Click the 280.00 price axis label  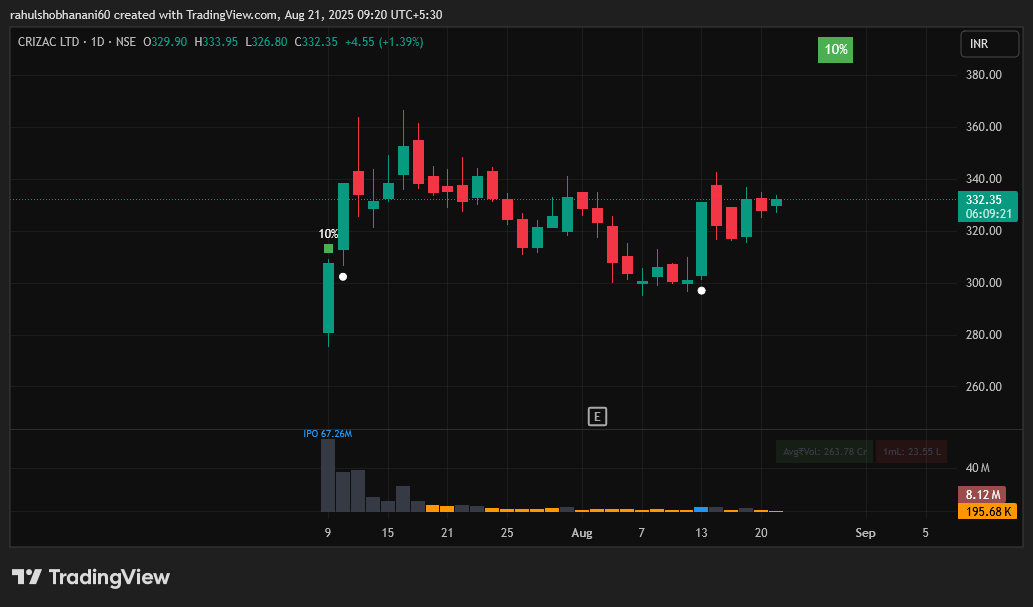pyautogui.click(x=984, y=335)
